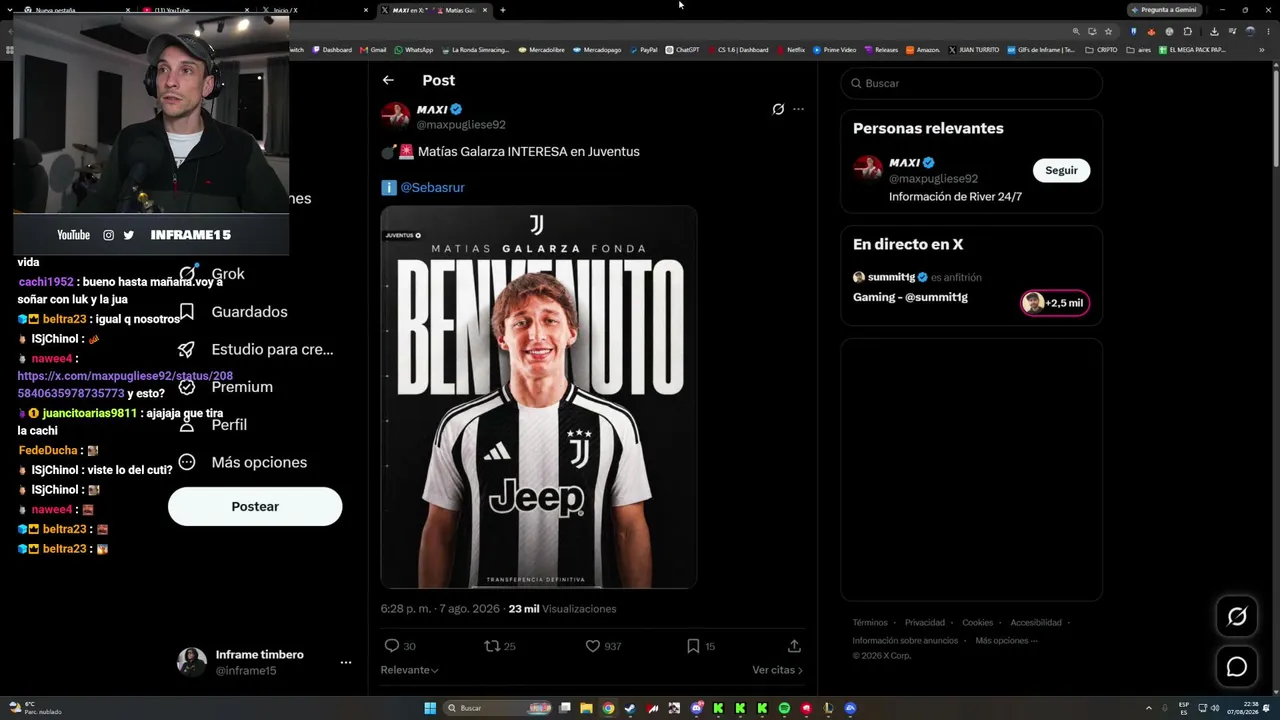The height and width of the screenshot is (720, 1280).
Task: Go to Perfil in the sidebar
Action: click(213, 425)
